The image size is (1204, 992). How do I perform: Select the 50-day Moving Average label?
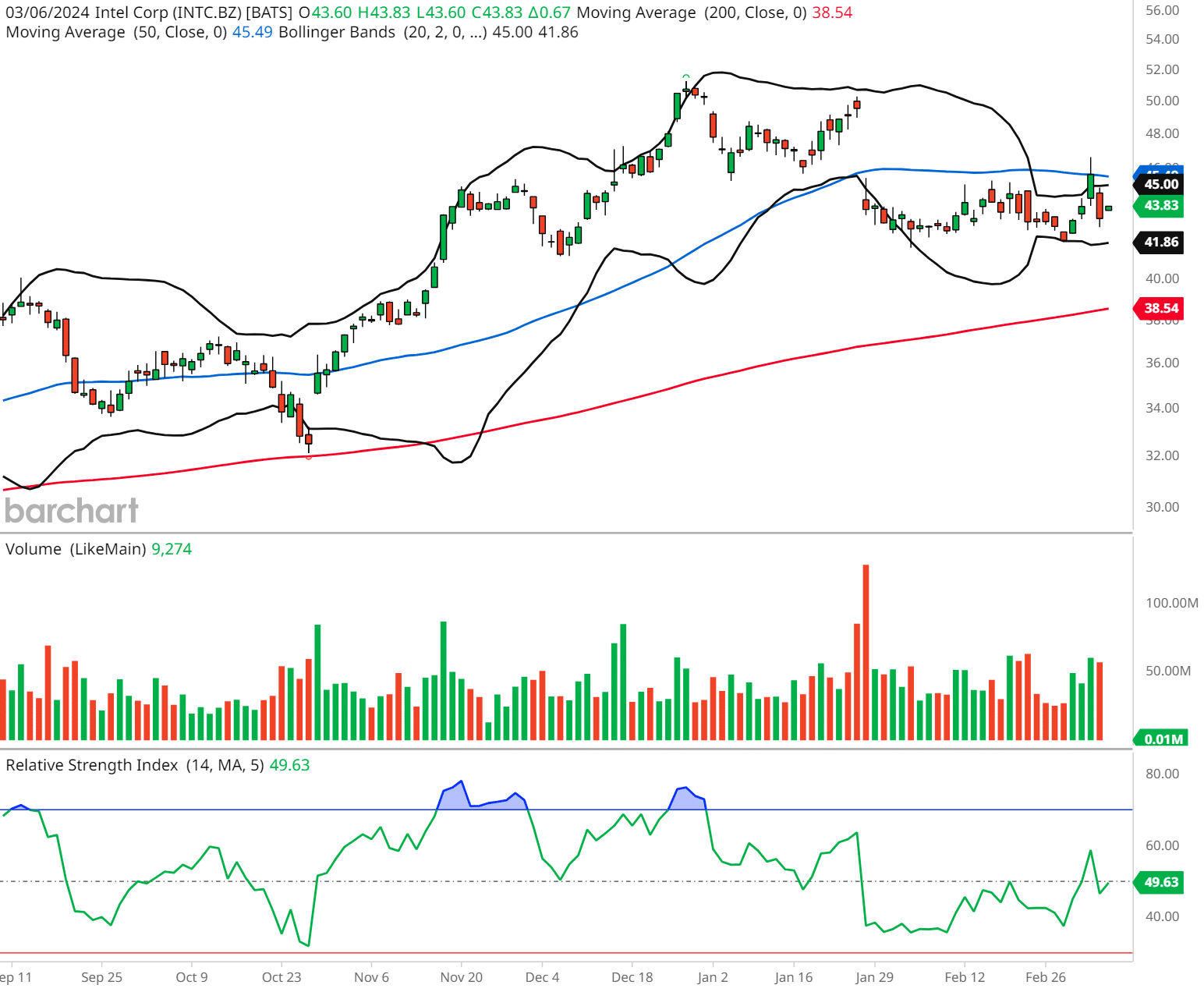[116, 32]
